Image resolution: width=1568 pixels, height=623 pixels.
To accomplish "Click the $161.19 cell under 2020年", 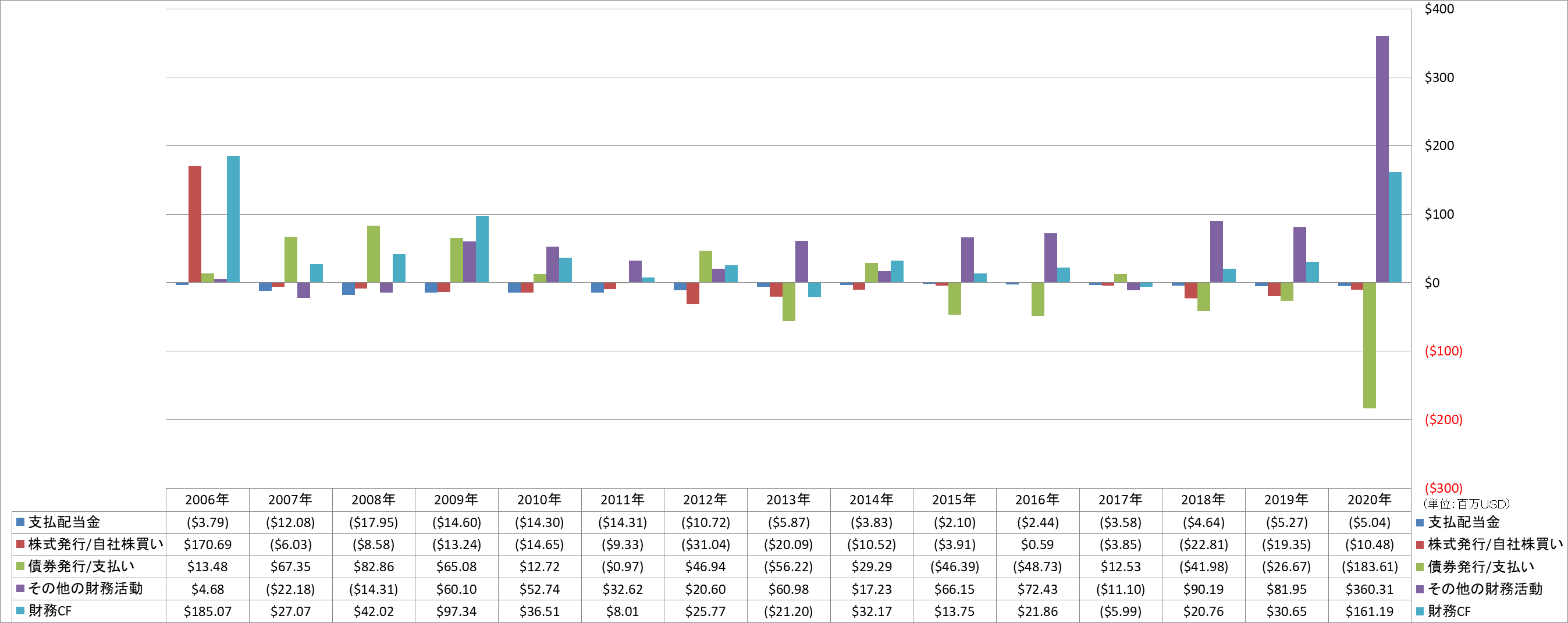I will (x=1369, y=611).
